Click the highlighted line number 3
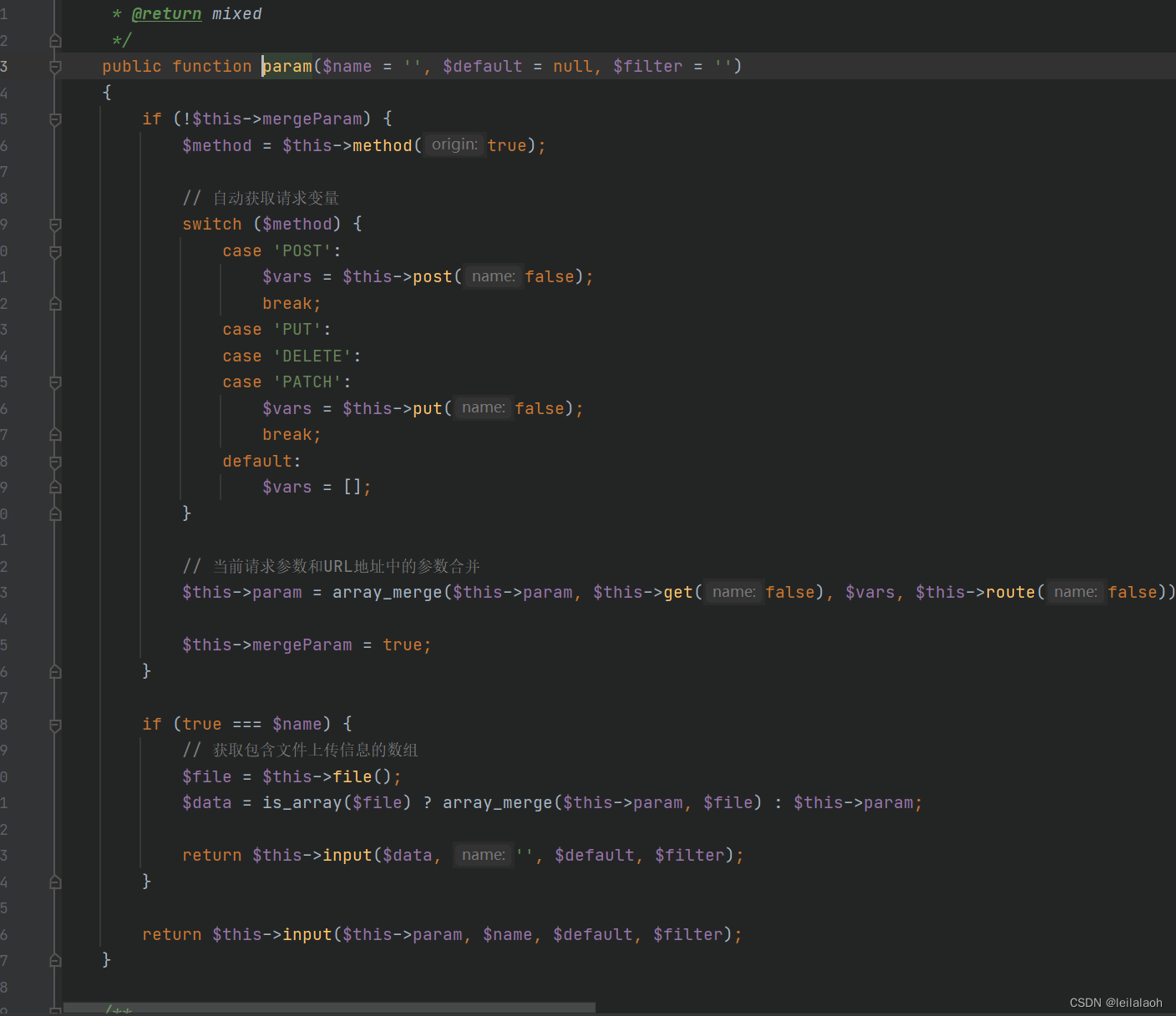1176x1016 pixels. (x=3, y=66)
